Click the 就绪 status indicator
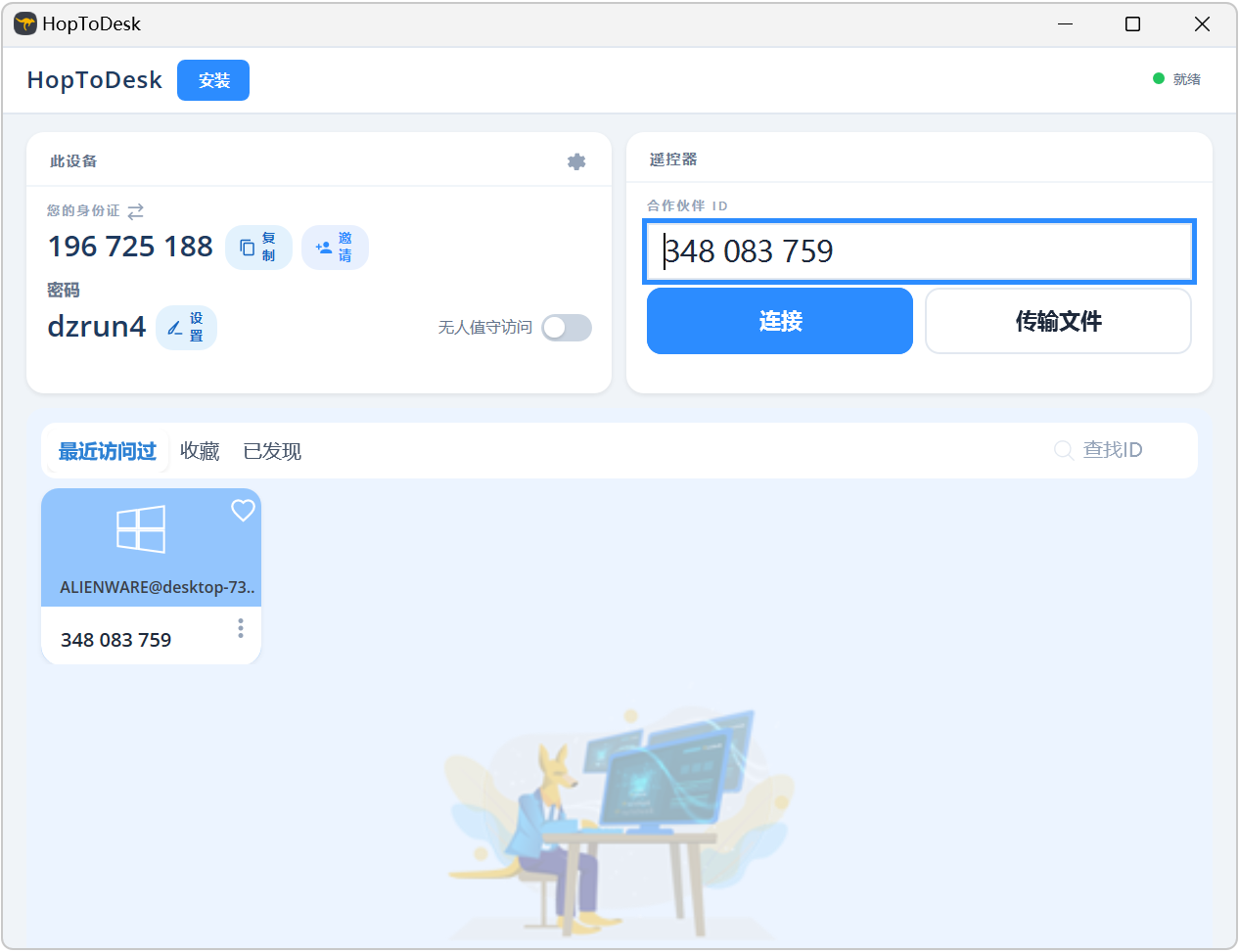Screen dimensions: 1239x952 pyautogui.click(x=1176, y=79)
